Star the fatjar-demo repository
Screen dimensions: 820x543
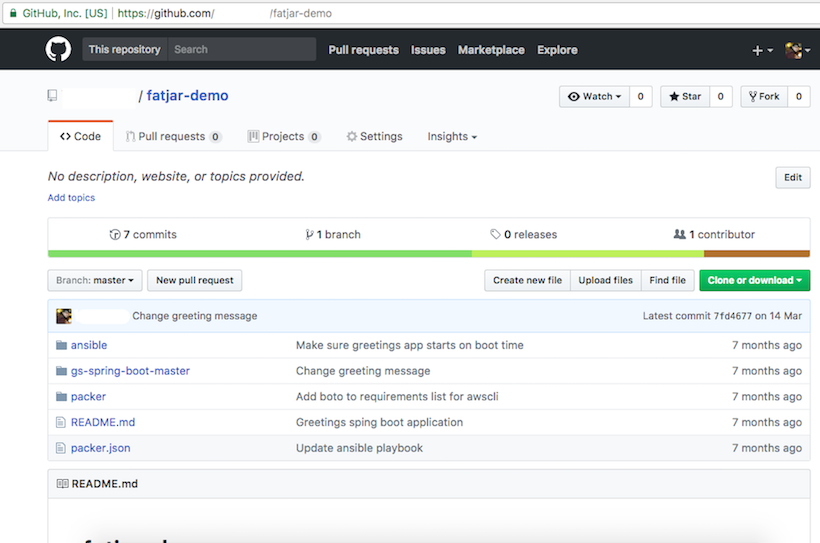tap(685, 96)
